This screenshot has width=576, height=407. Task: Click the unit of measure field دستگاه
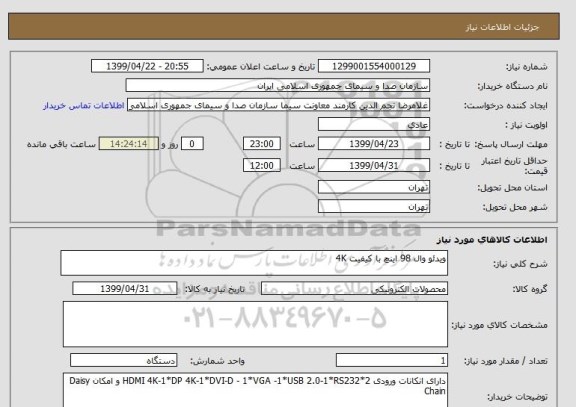(123, 360)
